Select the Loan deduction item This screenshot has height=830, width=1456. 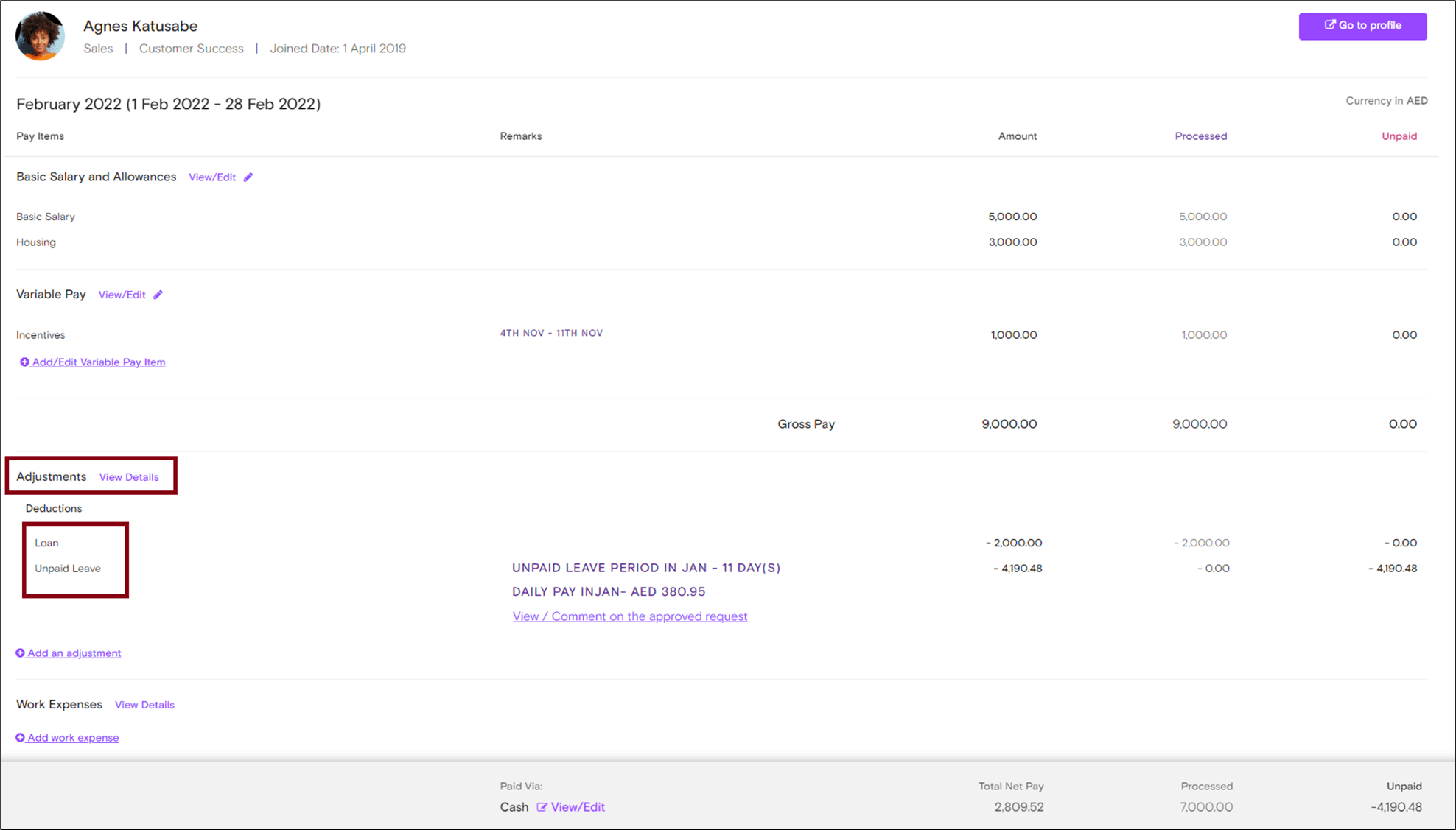(46, 543)
